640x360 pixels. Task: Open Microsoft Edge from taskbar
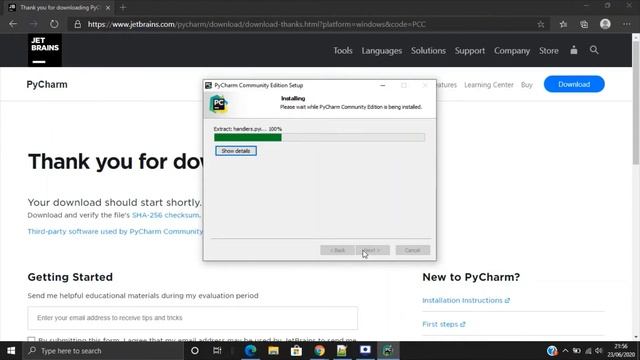250,351
